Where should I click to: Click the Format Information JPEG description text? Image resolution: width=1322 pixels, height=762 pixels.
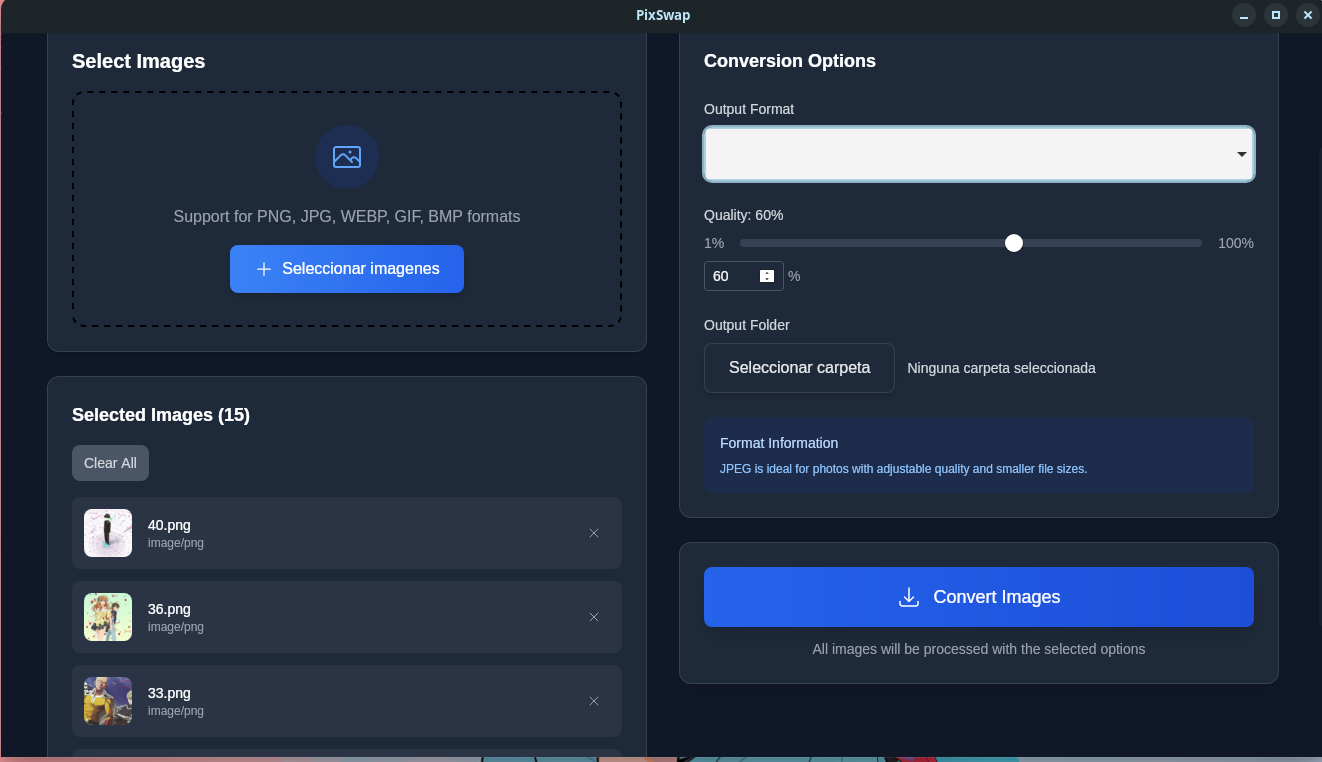(x=903, y=468)
